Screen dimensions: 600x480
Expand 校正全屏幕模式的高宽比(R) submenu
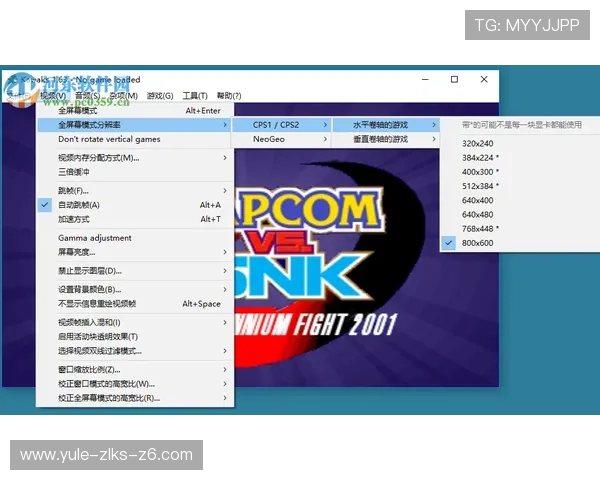coord(135,398)
